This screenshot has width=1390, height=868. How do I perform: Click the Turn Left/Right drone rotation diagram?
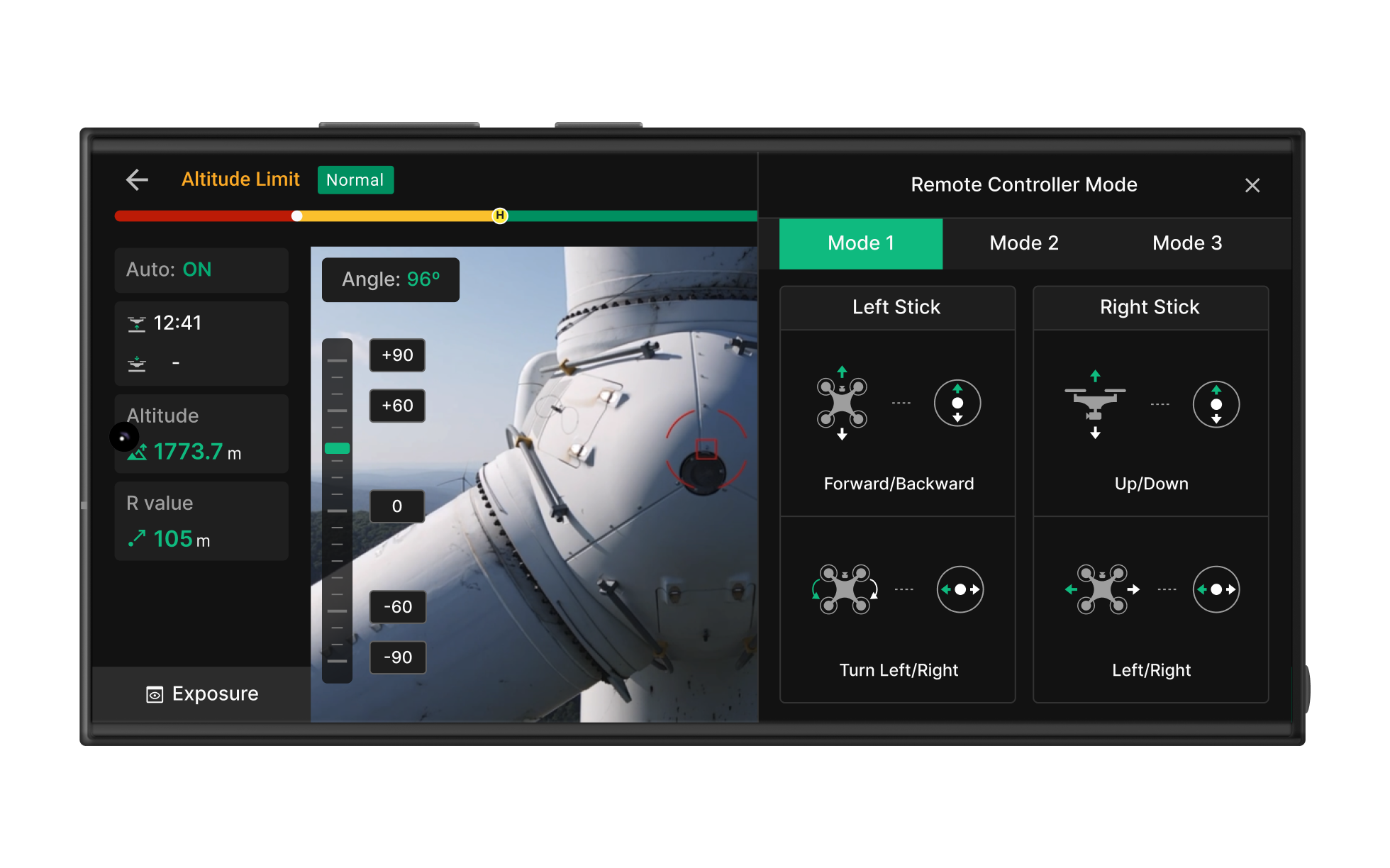tap(845, 589)
